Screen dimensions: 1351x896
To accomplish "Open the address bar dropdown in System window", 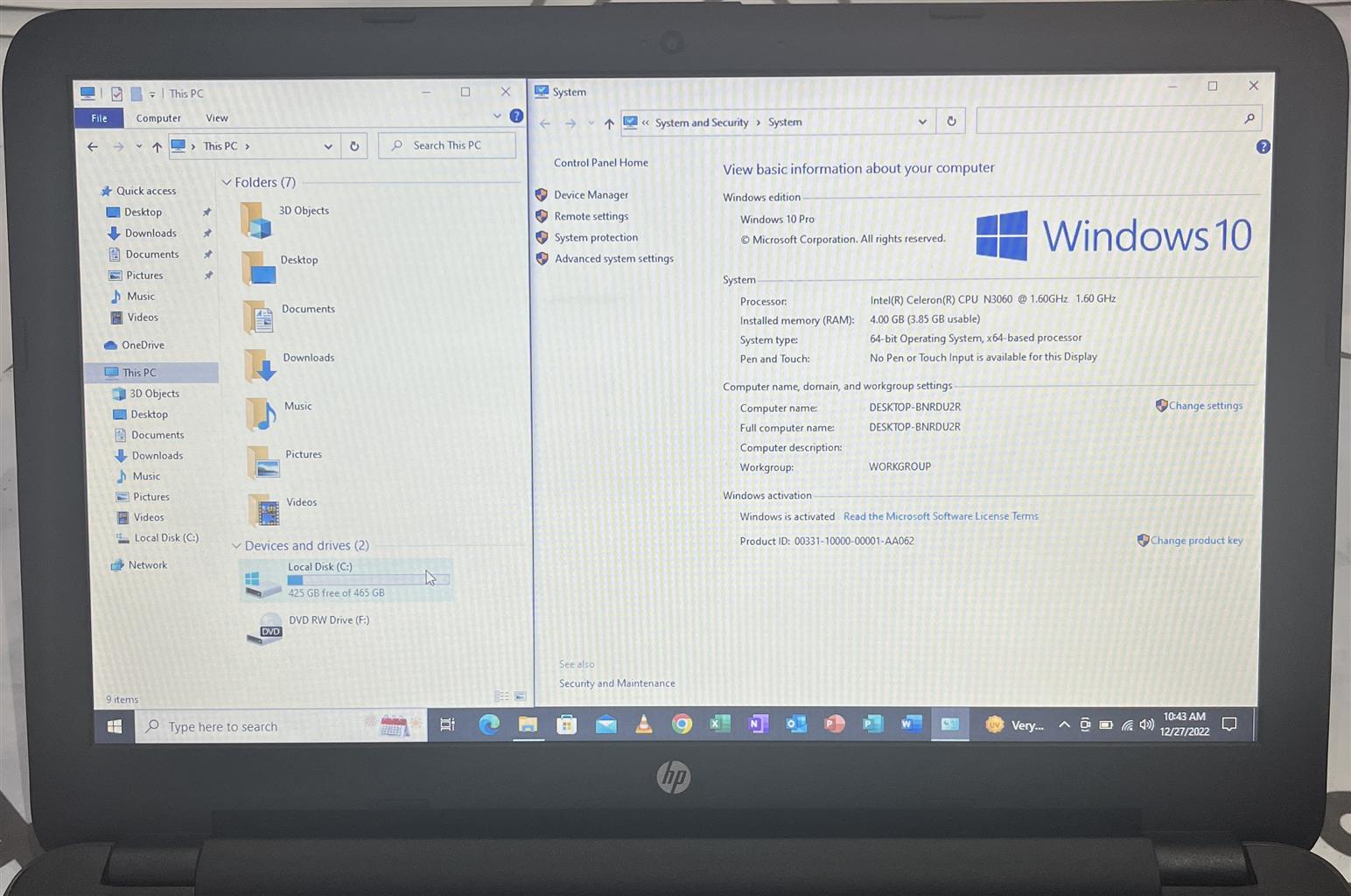I will point(922,122).
